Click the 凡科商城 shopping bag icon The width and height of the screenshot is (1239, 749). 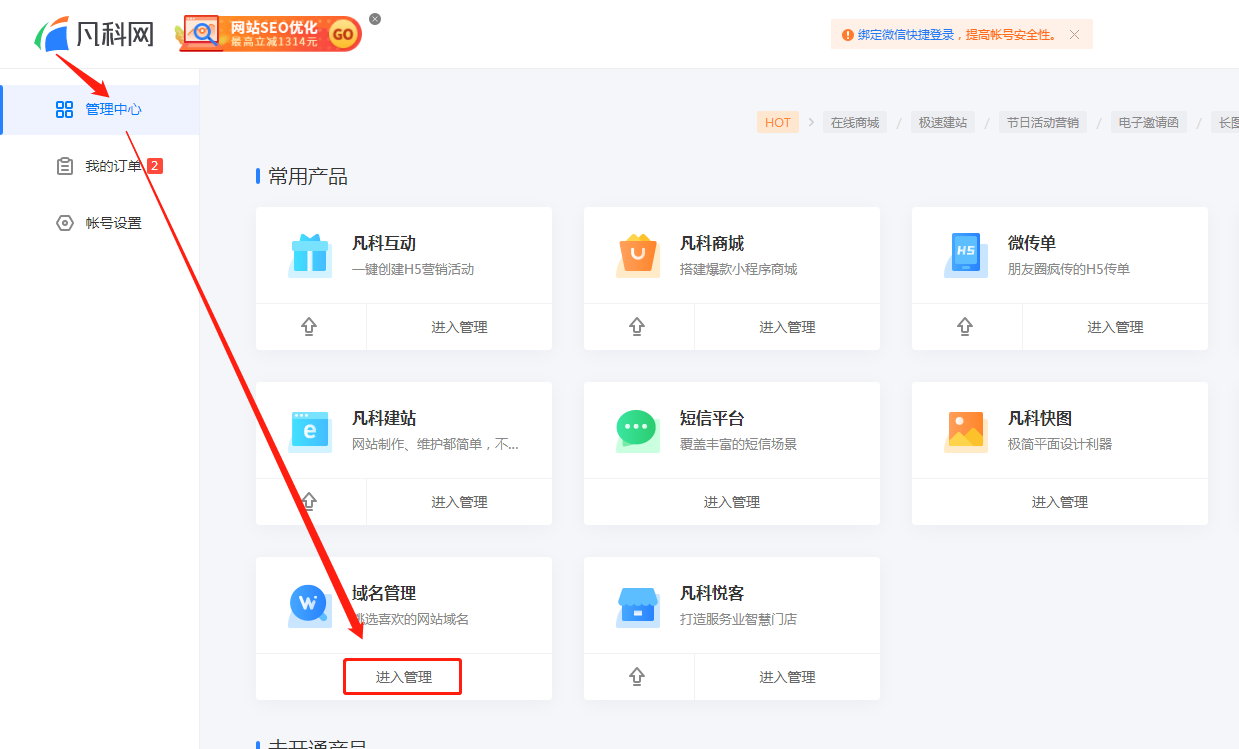coord(638,255)
